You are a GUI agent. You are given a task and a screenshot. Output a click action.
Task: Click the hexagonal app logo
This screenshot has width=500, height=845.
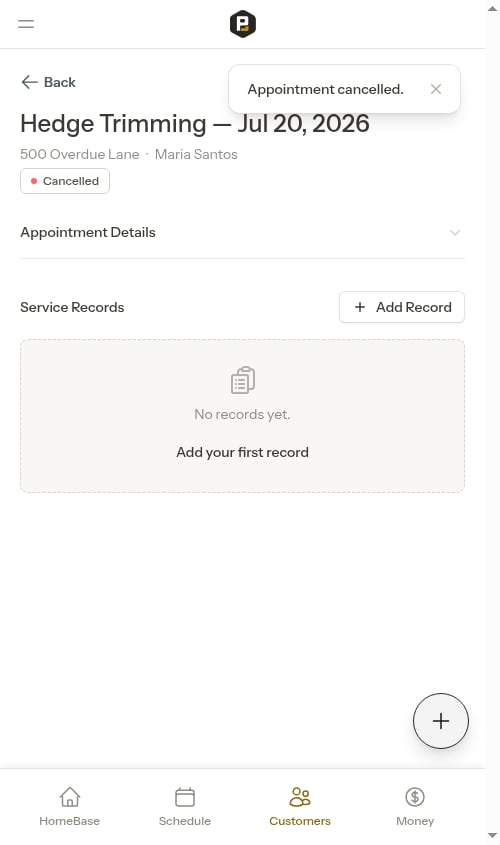tap(242, 24)
